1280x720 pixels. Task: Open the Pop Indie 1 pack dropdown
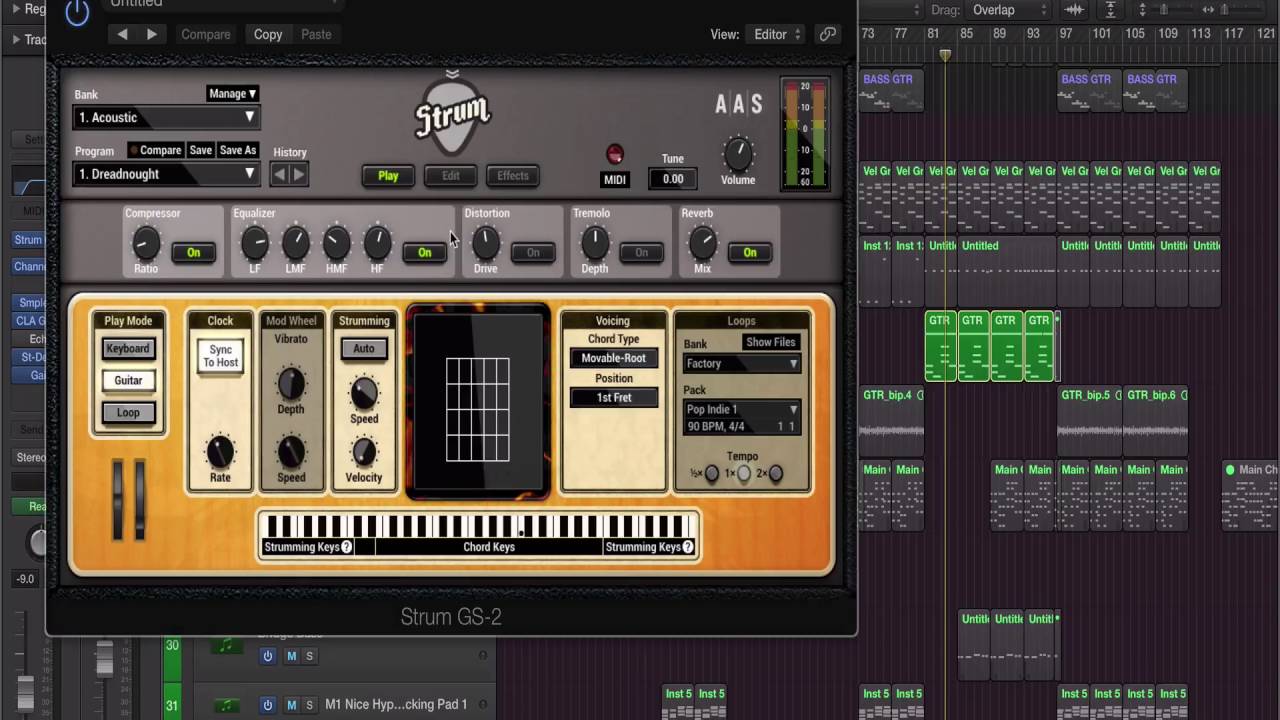click(741, 410)
